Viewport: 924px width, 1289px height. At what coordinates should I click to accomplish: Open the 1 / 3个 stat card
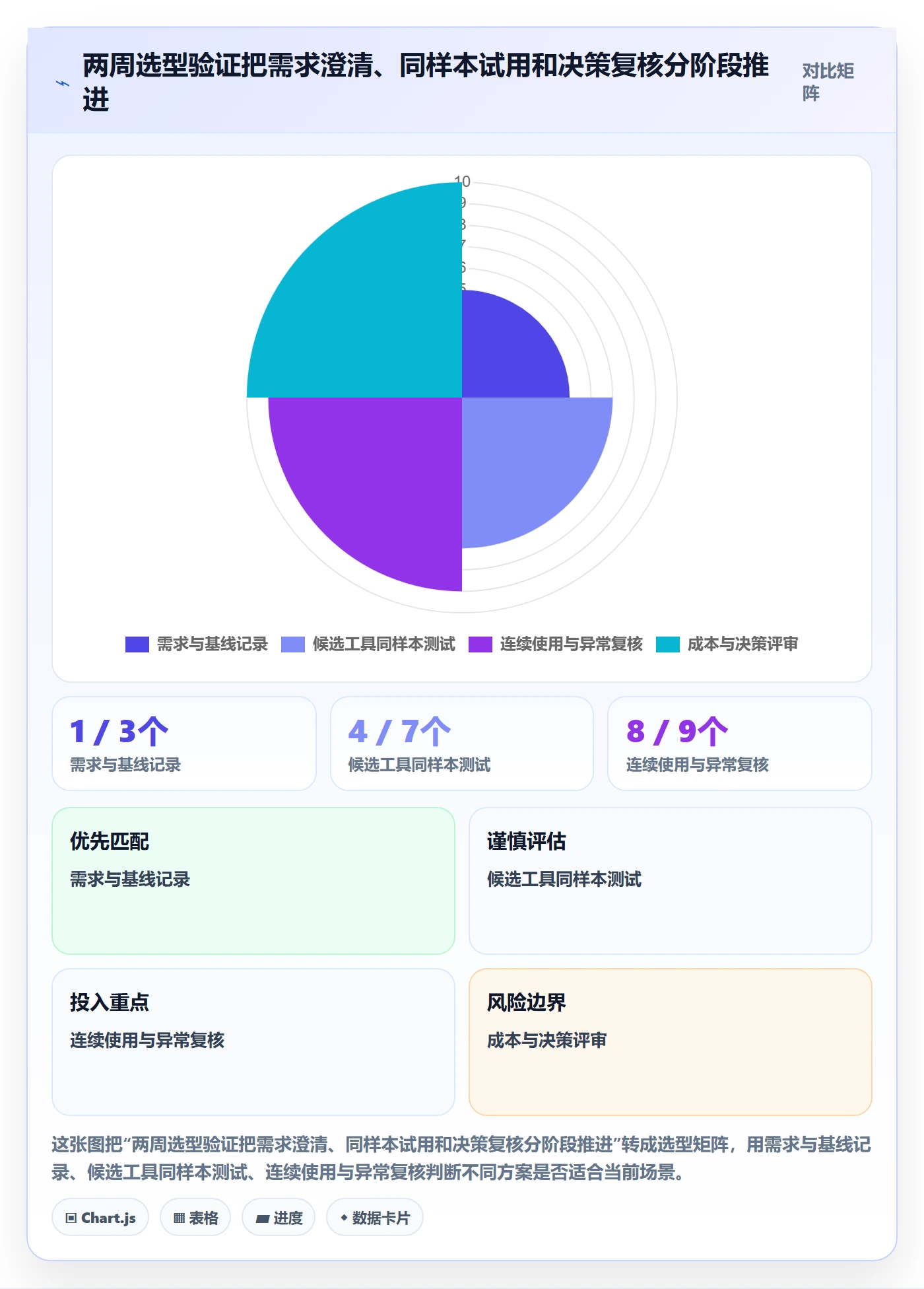pos(184,744)
